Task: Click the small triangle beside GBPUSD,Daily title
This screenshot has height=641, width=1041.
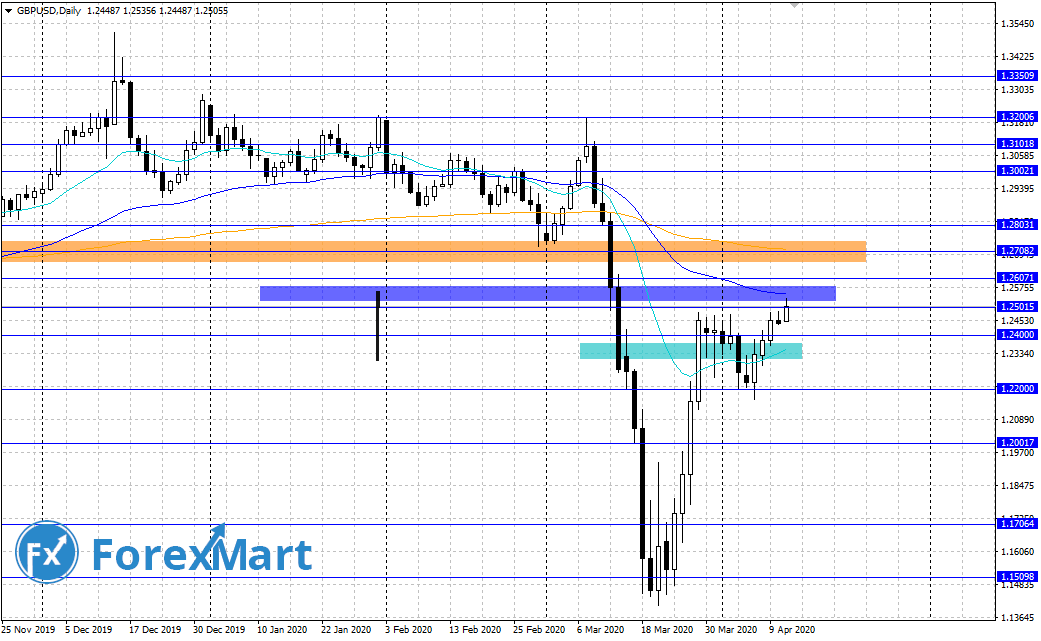Action: pyautogui.click(x=9, y=10)
